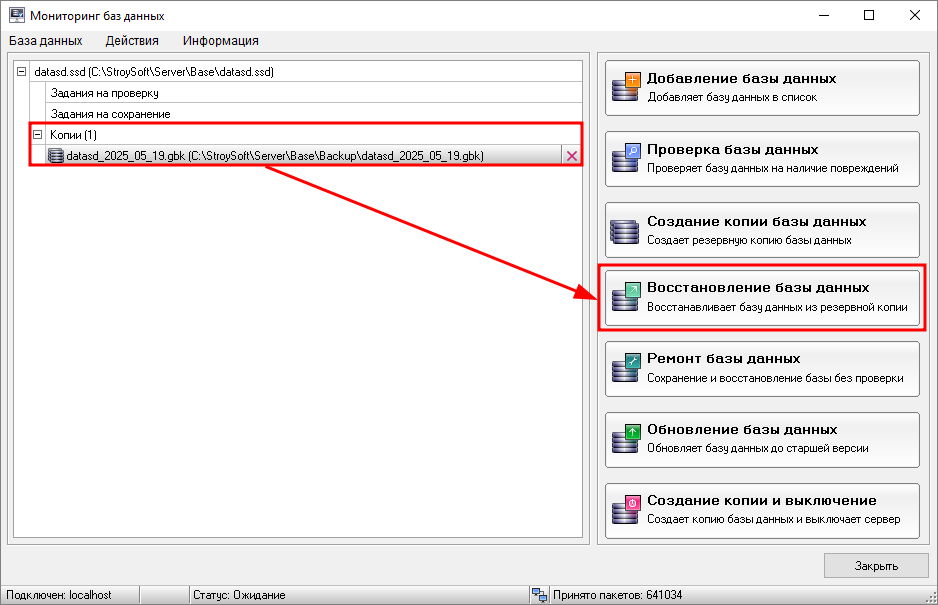Collapse the Копии (1) node
This screenshot has width=938, height=605.
pos(38,134)
